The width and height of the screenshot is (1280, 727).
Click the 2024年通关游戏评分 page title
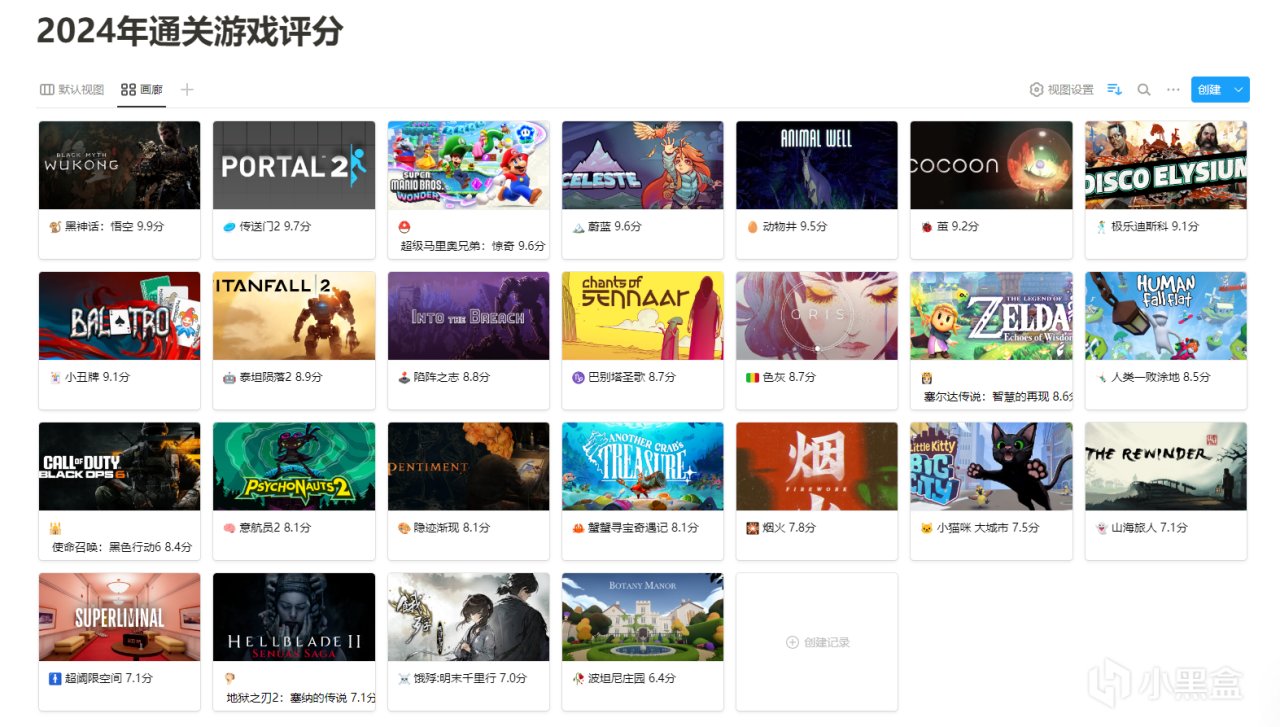tap(190, 31)
